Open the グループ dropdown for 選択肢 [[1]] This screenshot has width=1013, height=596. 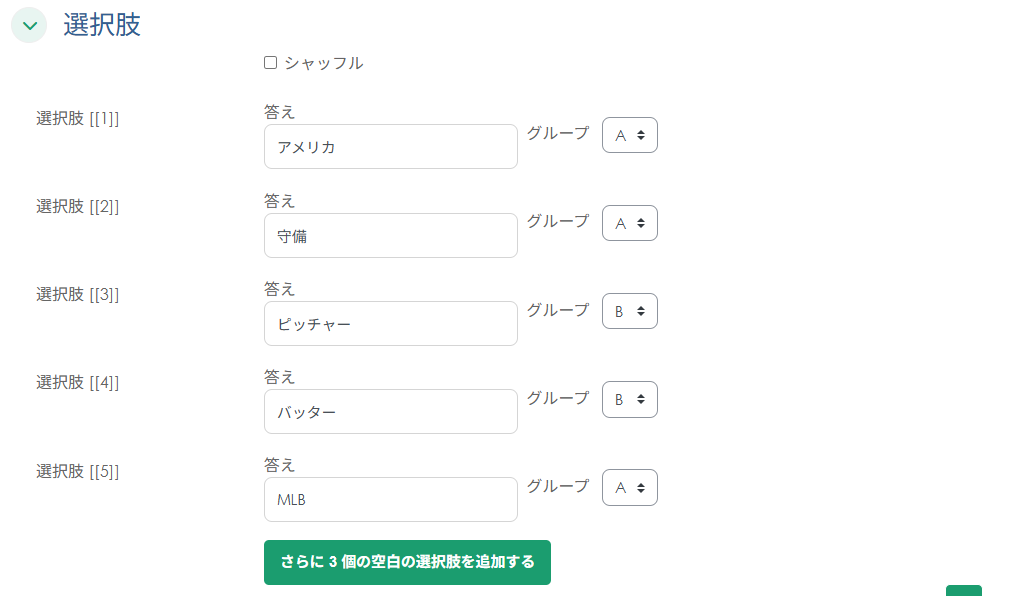(629, 135)
